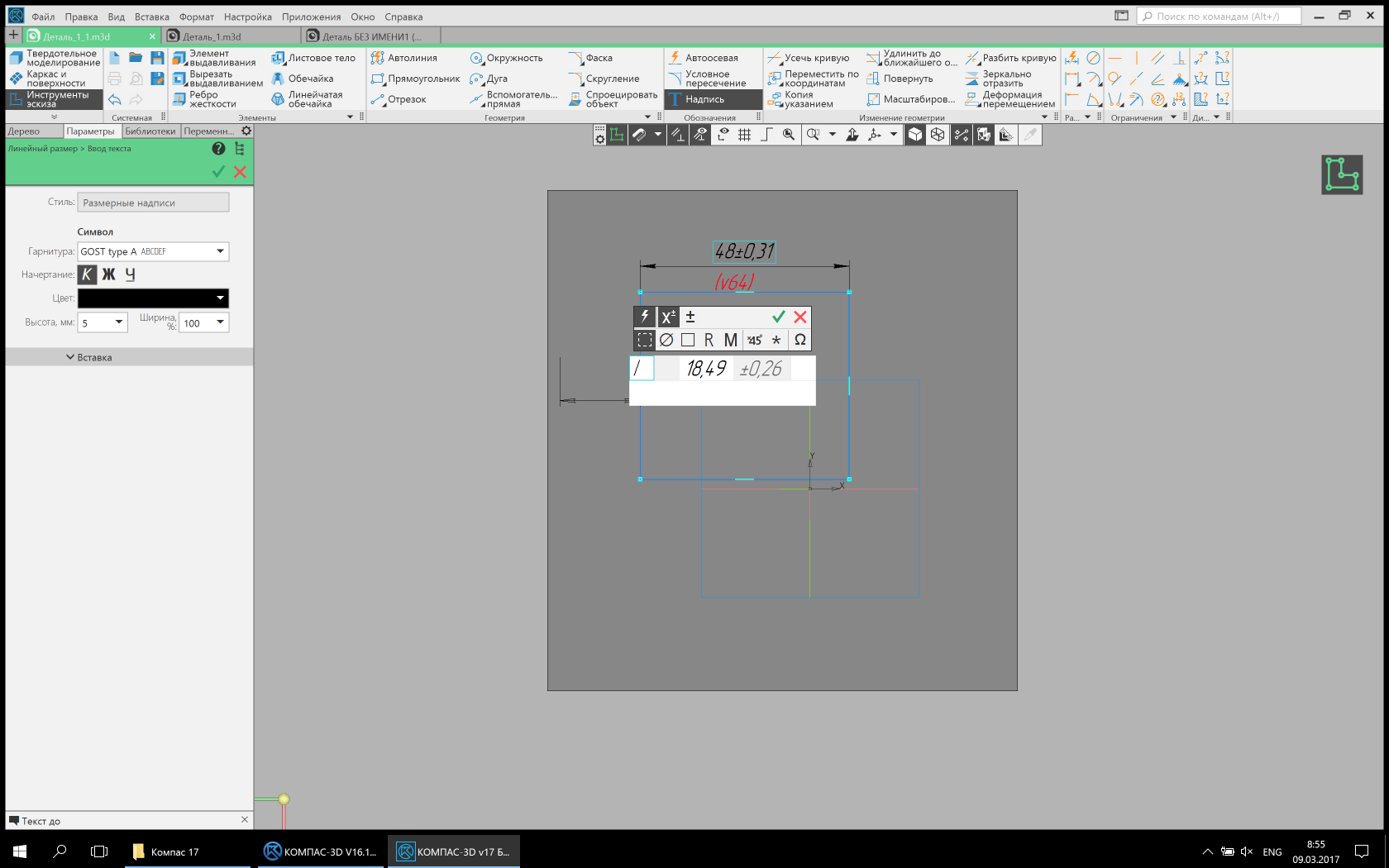1389x868 pixels.
Task: Apply the vertical constraint icon
Action: point(1137,58)
